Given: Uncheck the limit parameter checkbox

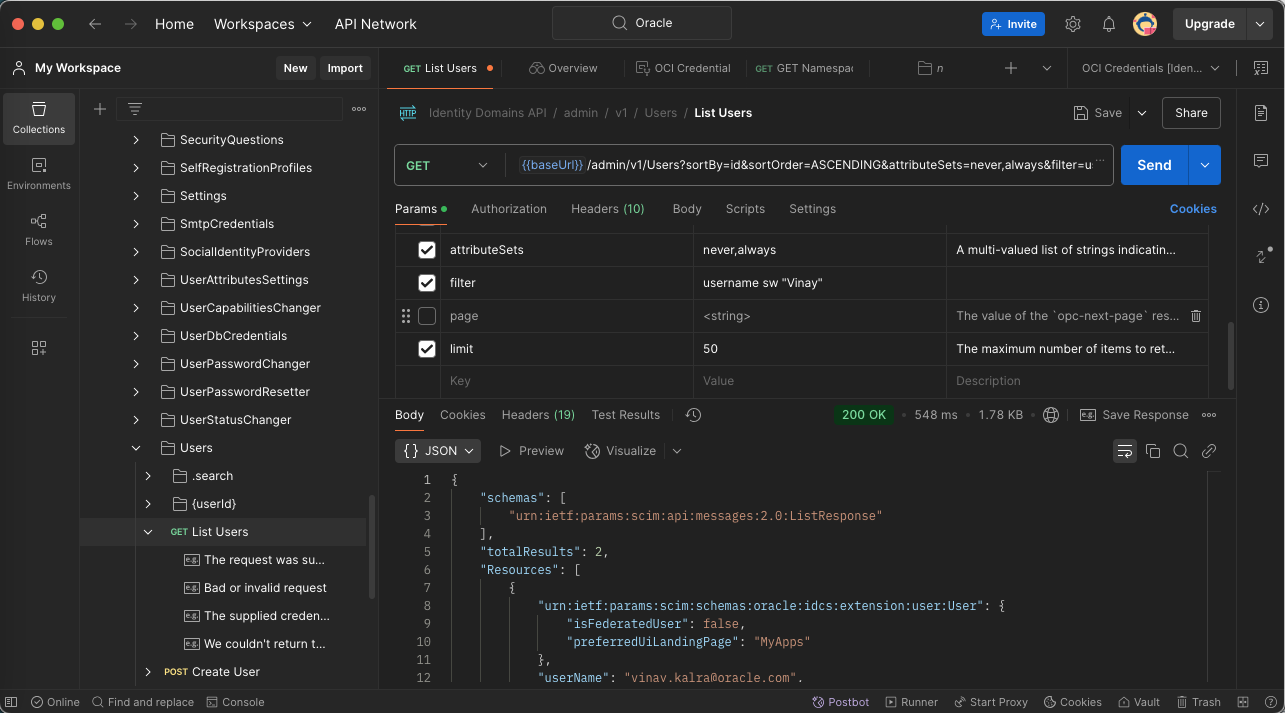Looking at the screenshot, I should pos(427,349).
